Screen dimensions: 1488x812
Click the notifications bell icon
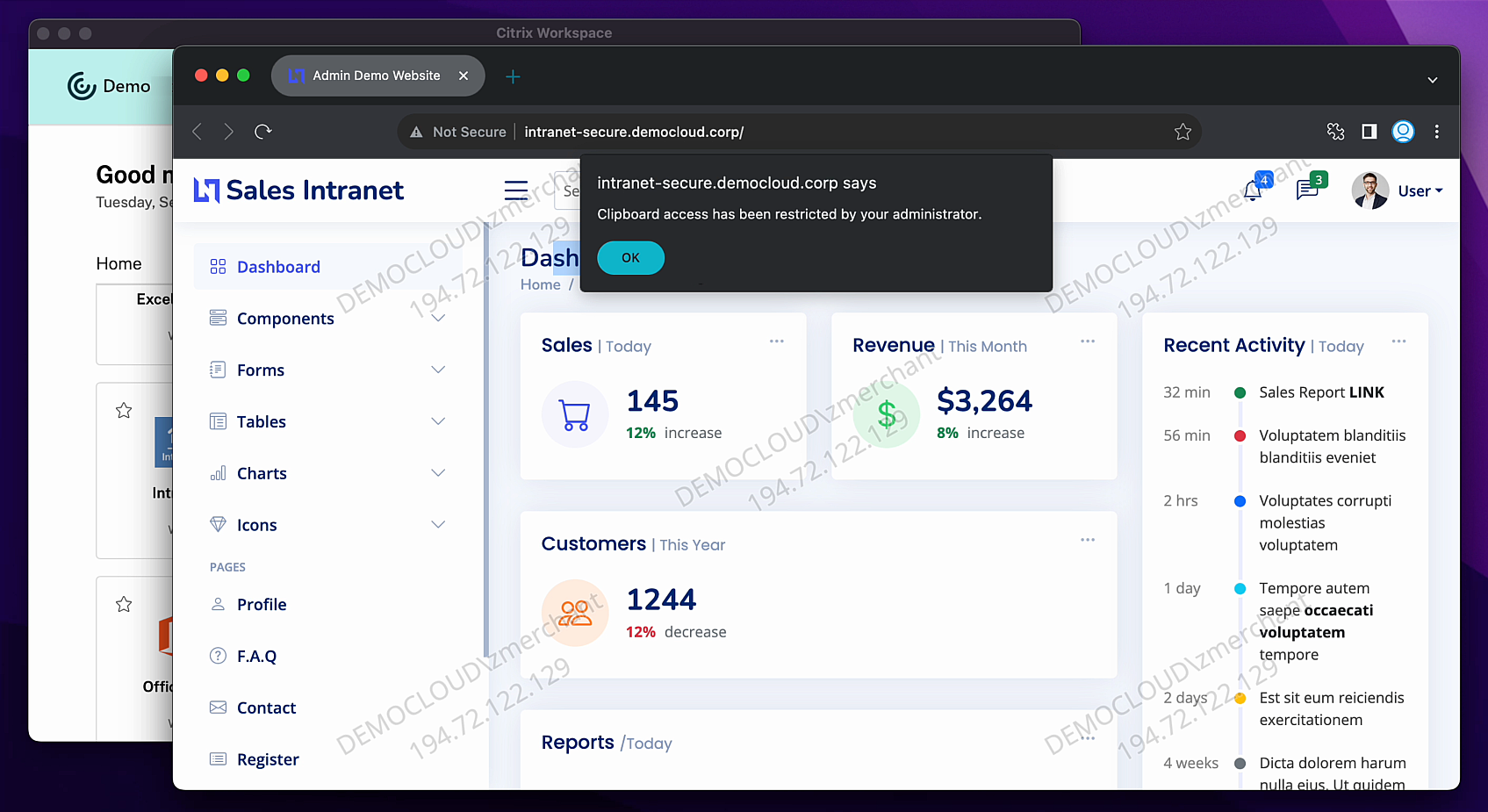[x=1253, y=190]
